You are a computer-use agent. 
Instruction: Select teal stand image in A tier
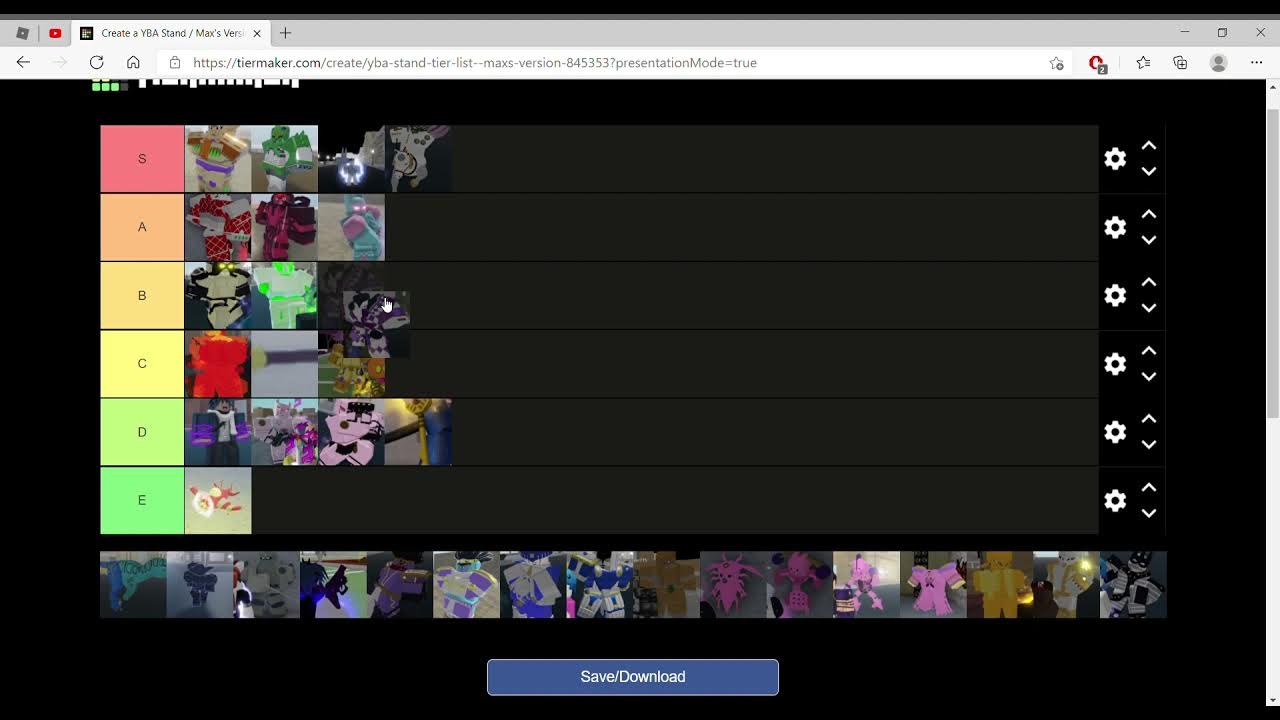click(x=351, y=227)
